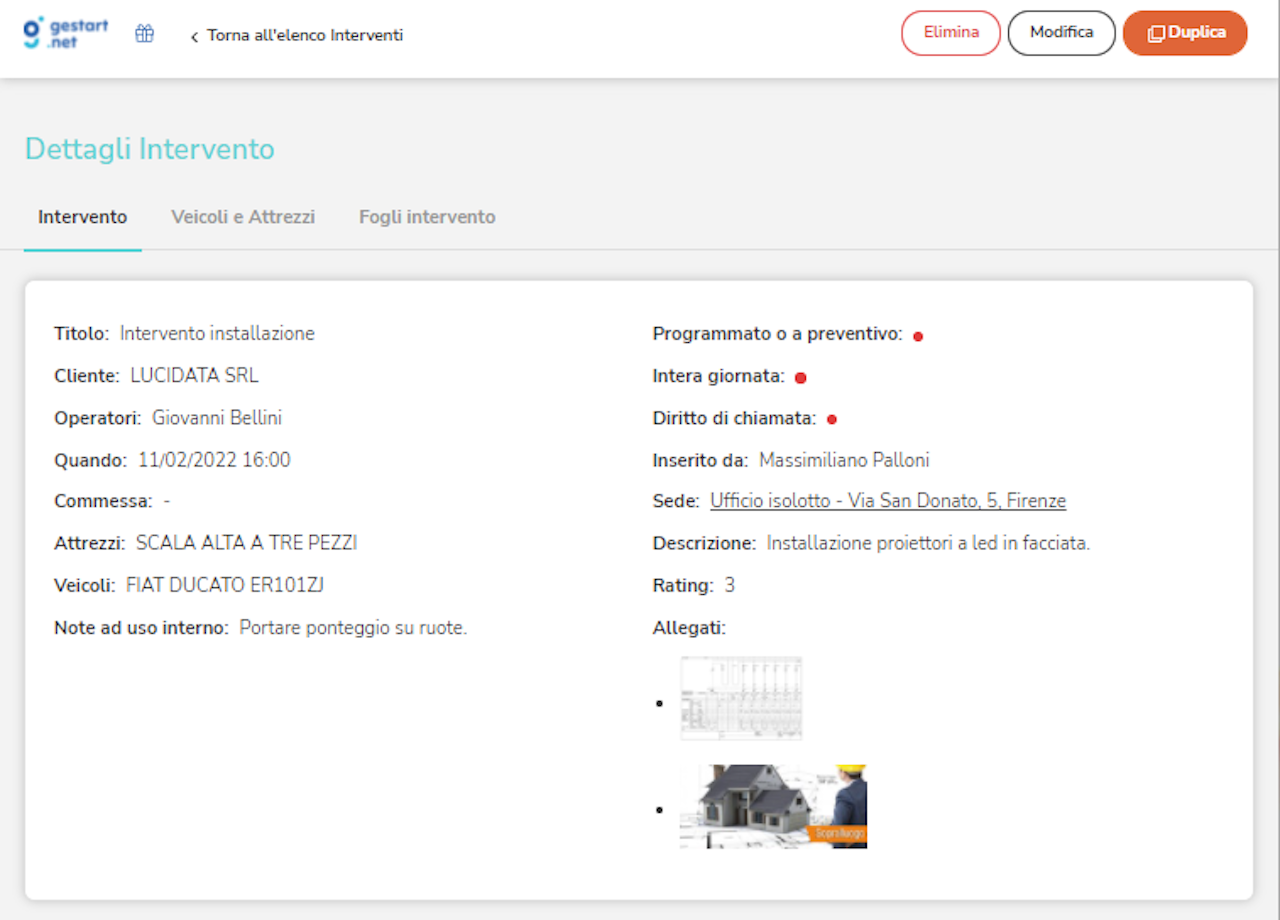Go back via Torna all'elenco Interventi
The image size is (1280, 920).
(304, 36)
